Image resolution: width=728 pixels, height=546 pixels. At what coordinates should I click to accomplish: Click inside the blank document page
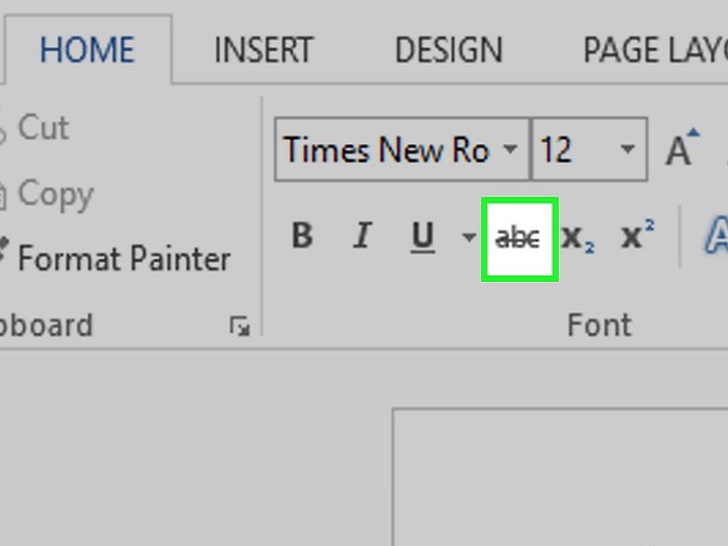pyautogui.click(x=560, y=480)
